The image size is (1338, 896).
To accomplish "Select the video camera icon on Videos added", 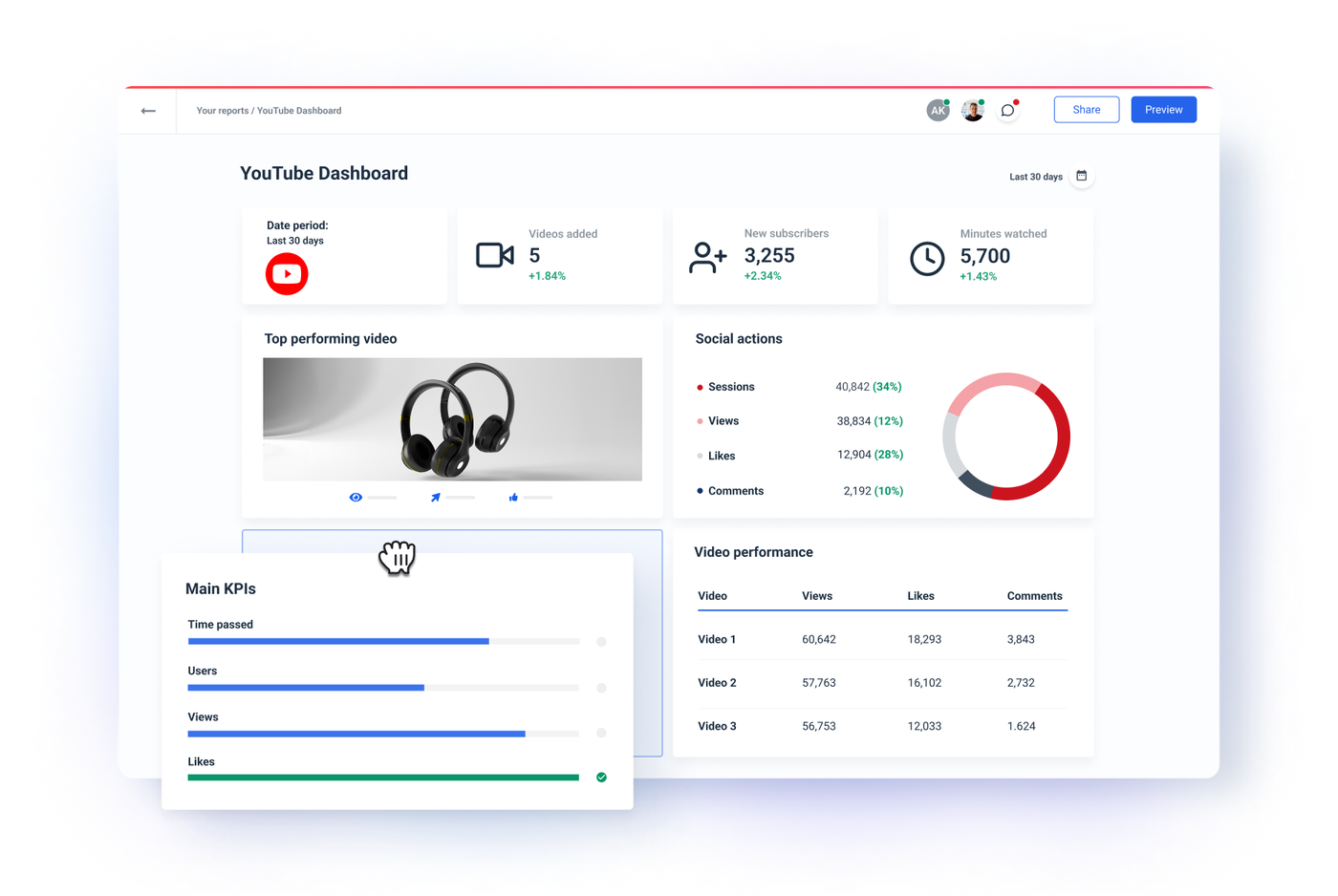I will coord(494,255).
